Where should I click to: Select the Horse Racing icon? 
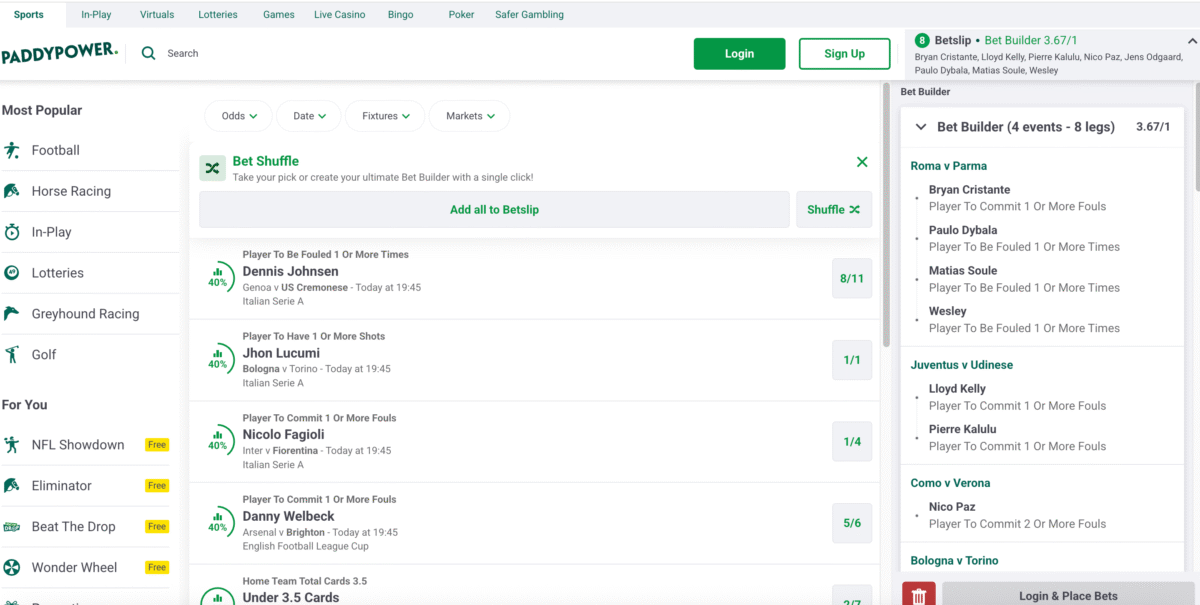click(x=12, y=191)
